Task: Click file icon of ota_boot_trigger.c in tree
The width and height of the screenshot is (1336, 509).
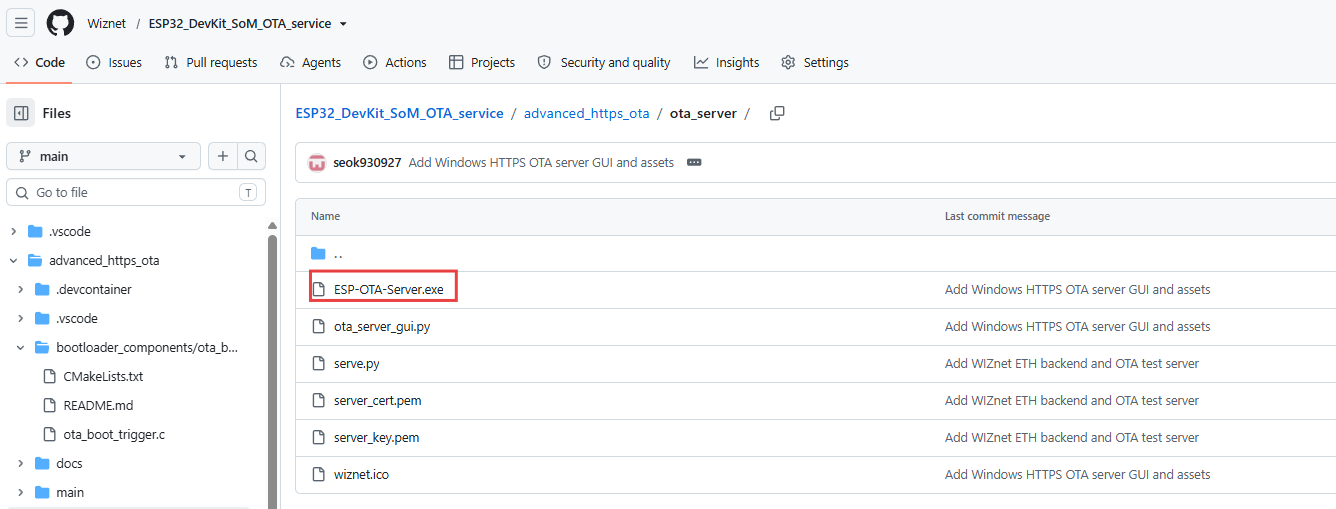Action: (x=50, y=434)
